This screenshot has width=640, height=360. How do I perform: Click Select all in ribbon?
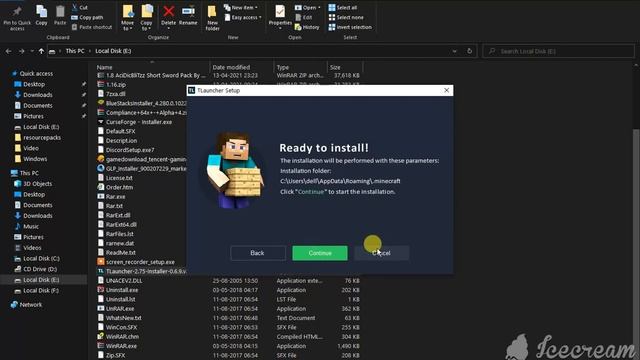[x=343, y=7]
